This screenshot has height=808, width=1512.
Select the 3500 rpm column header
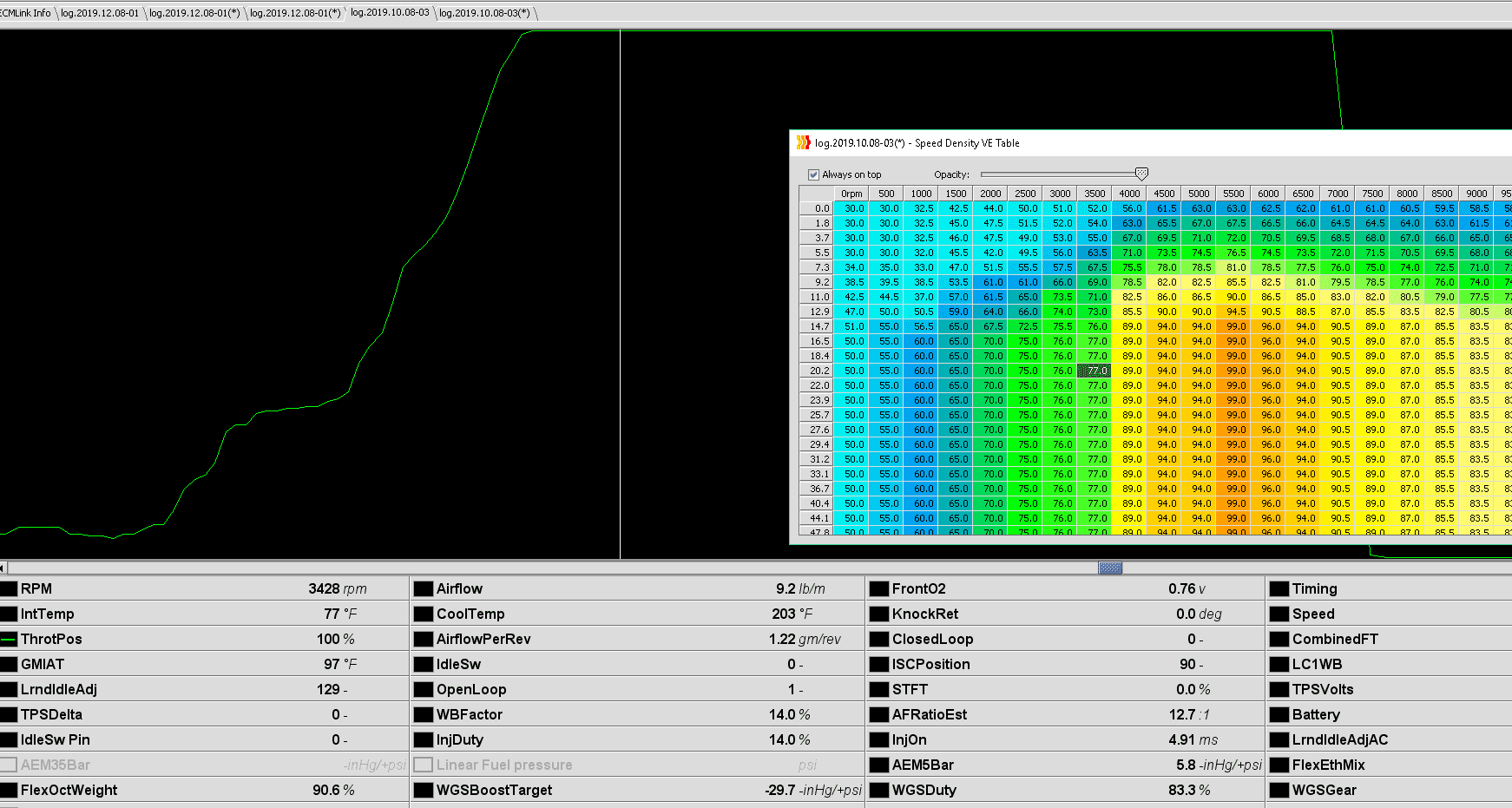click(x=1095, y=194)
